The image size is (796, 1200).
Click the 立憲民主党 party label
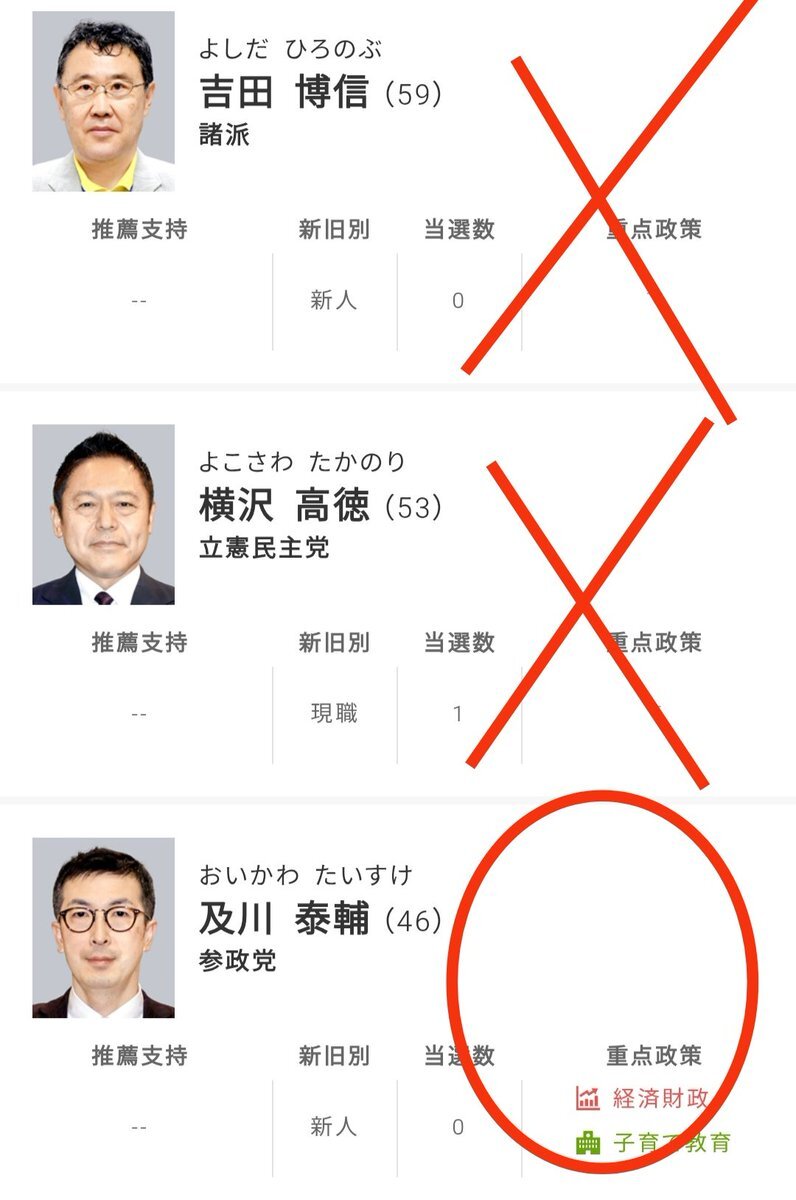(264, 548)
